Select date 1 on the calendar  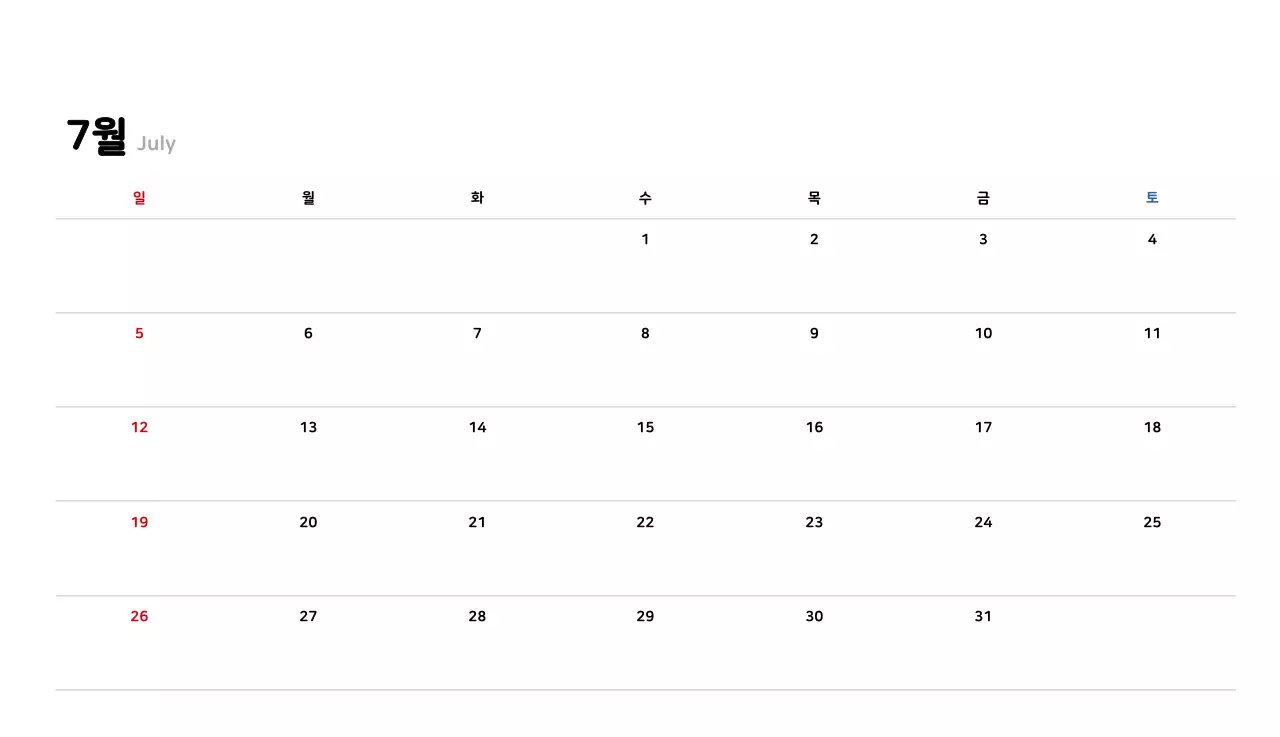tap(645, 239)
